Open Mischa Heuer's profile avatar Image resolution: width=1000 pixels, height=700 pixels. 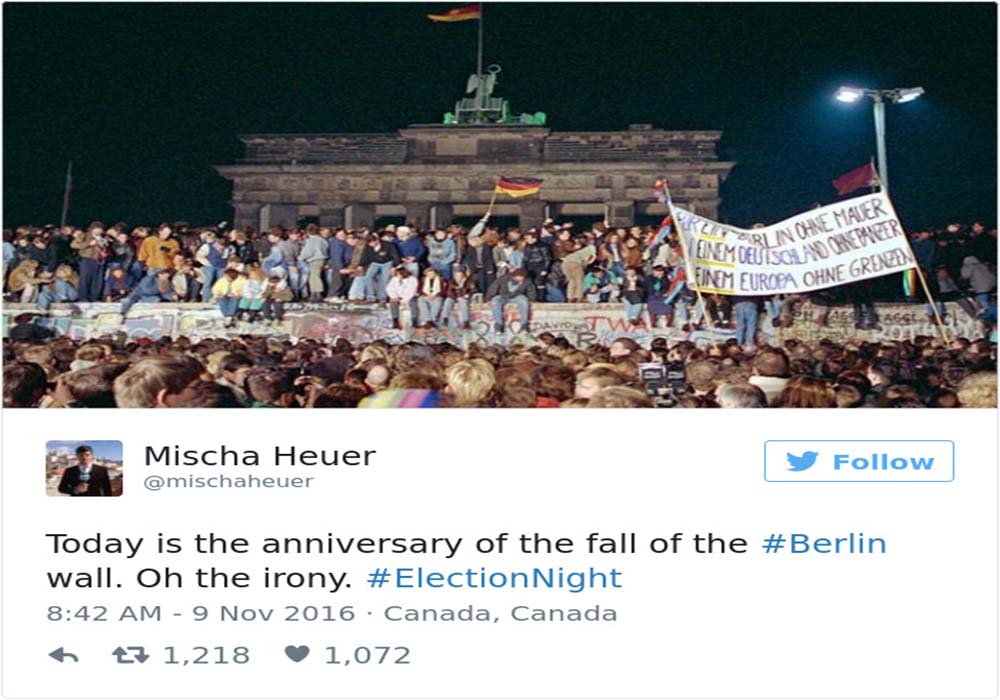(x=84, y=468)
